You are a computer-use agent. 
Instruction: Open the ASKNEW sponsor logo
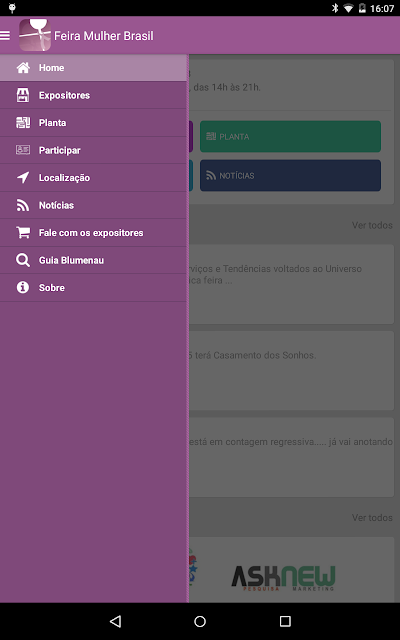pos(283,578)
